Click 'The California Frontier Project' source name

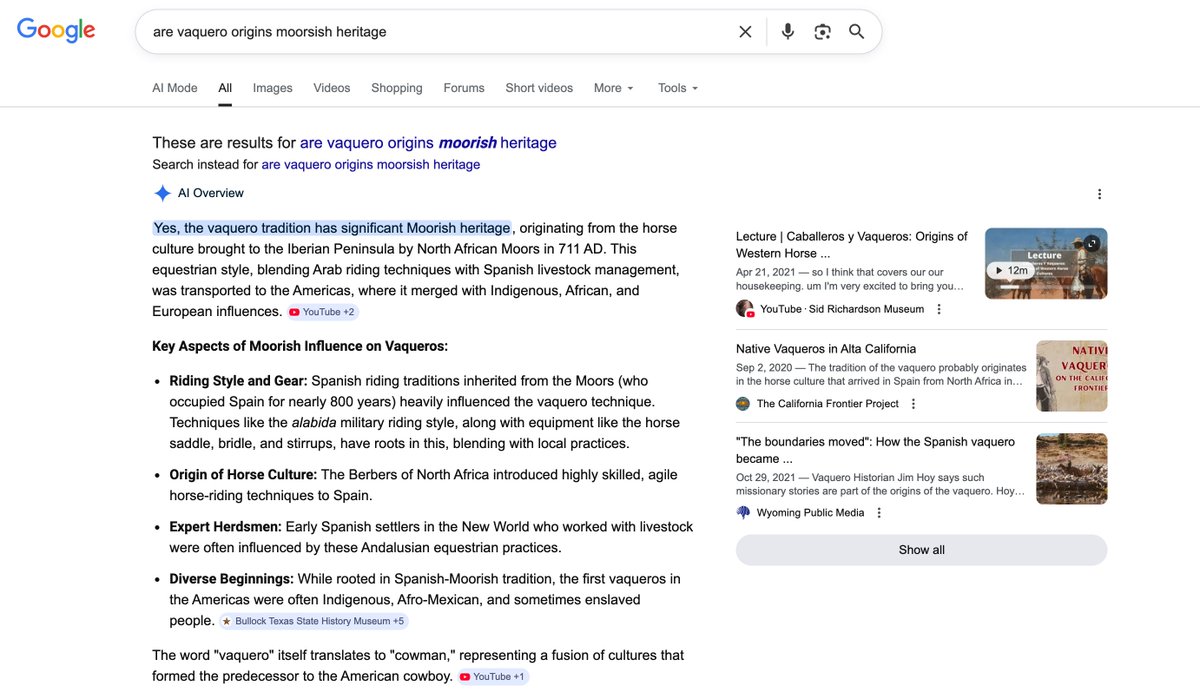[828, 404]
